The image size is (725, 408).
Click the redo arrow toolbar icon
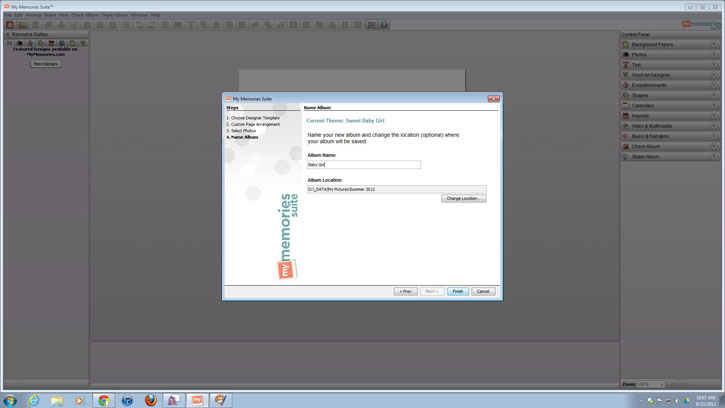(x=151, y=25)
